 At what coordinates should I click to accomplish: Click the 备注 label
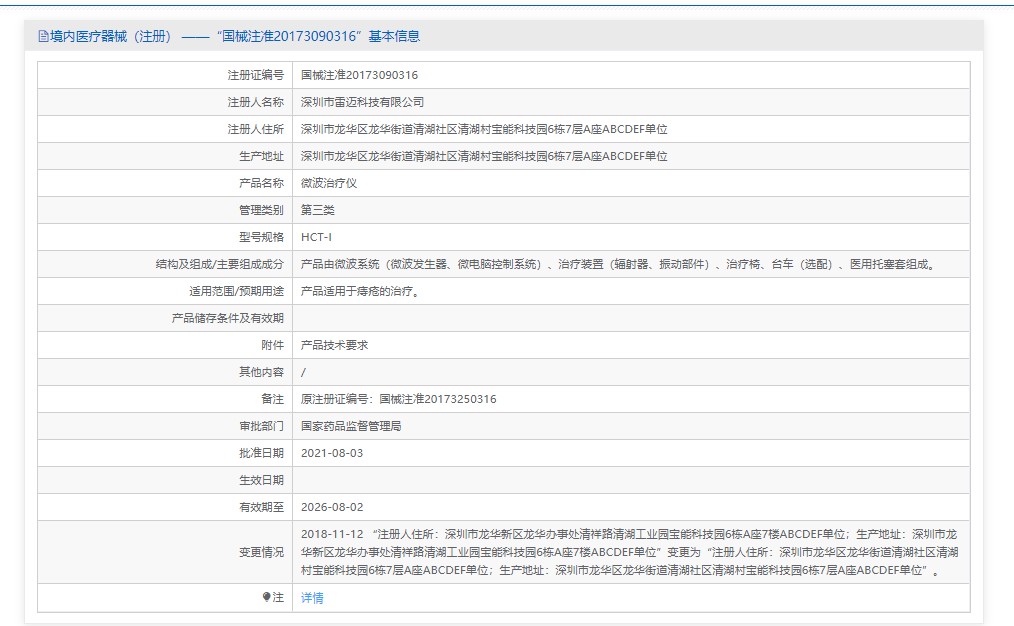[x=272, y=400]
